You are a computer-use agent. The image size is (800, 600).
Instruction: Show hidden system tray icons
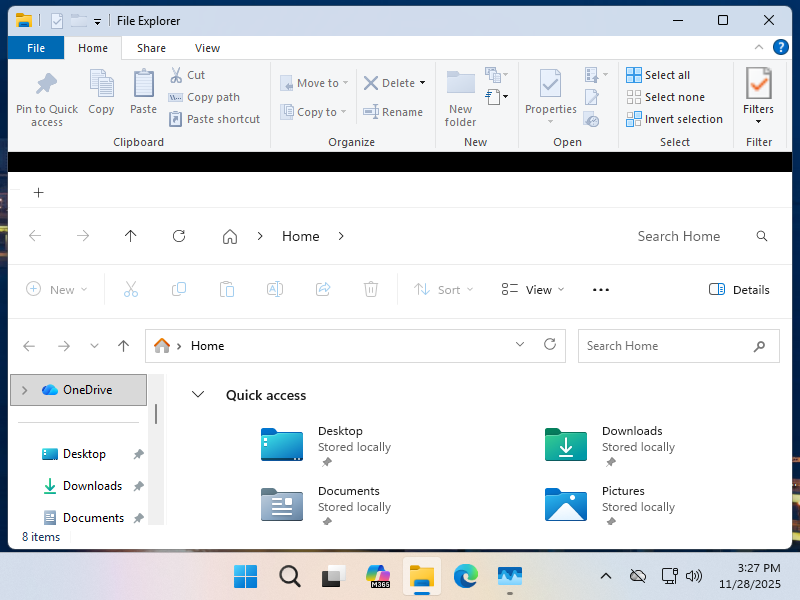click(606, 577)
